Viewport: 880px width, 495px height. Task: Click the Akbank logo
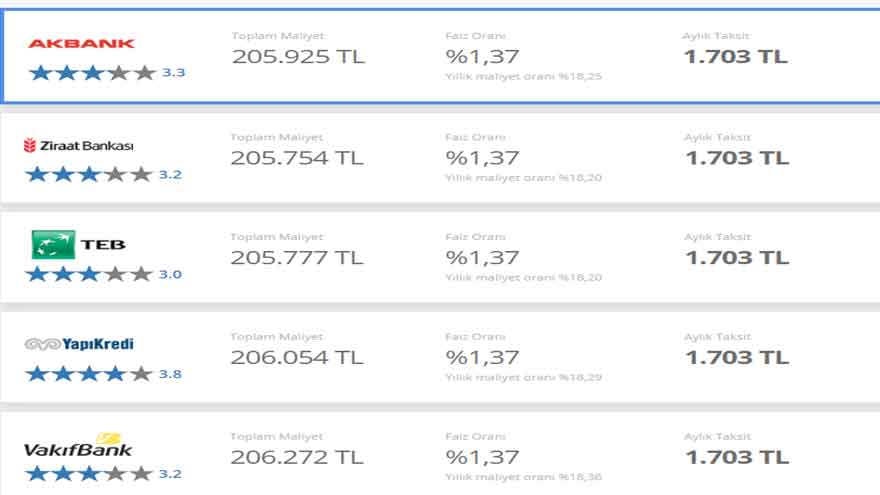point(81,43)
